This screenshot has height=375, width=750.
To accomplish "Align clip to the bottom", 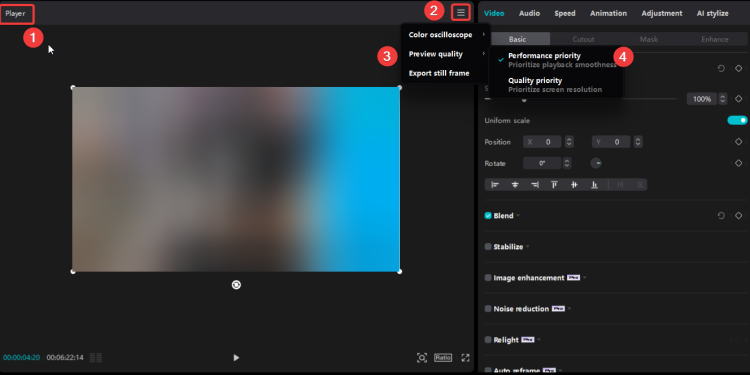I will point(595,185).
